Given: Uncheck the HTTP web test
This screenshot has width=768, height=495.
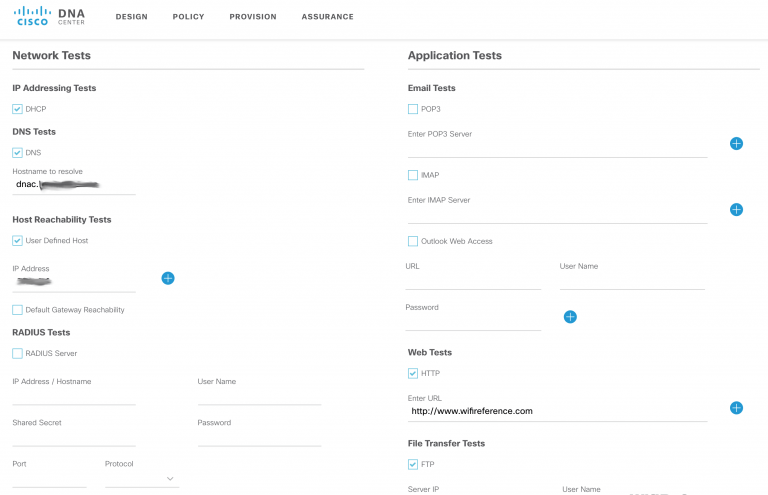Looking at the screenshot, I should click(413, 373).
